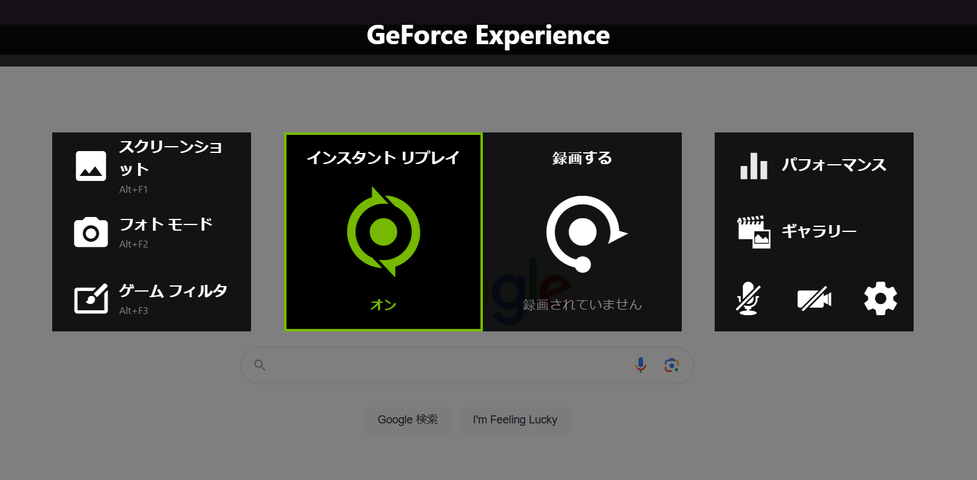Click the オン status text
Viewport: 977px width, 480px height.
pos(383,305)
